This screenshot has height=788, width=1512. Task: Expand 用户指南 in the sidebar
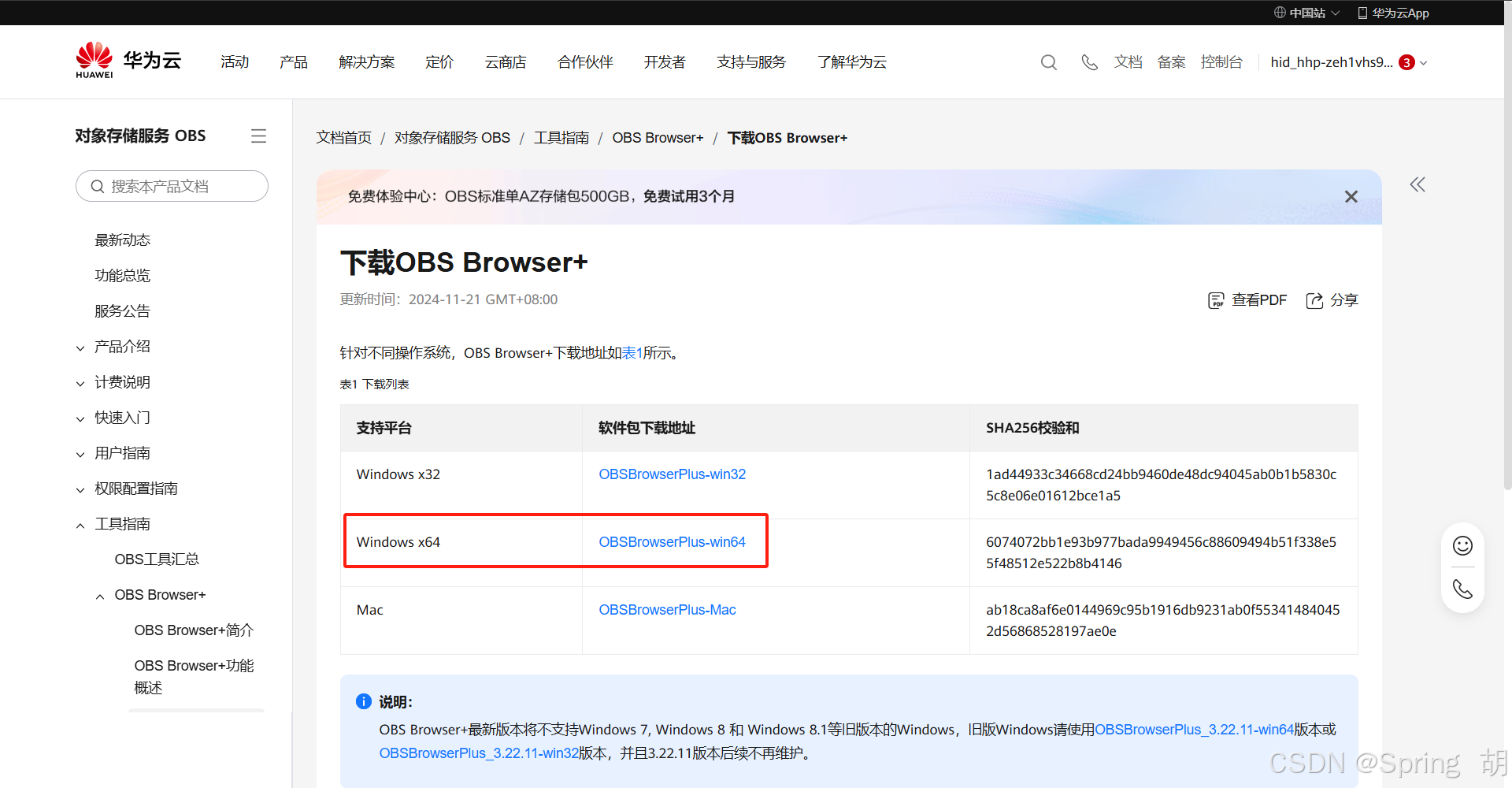80,454
